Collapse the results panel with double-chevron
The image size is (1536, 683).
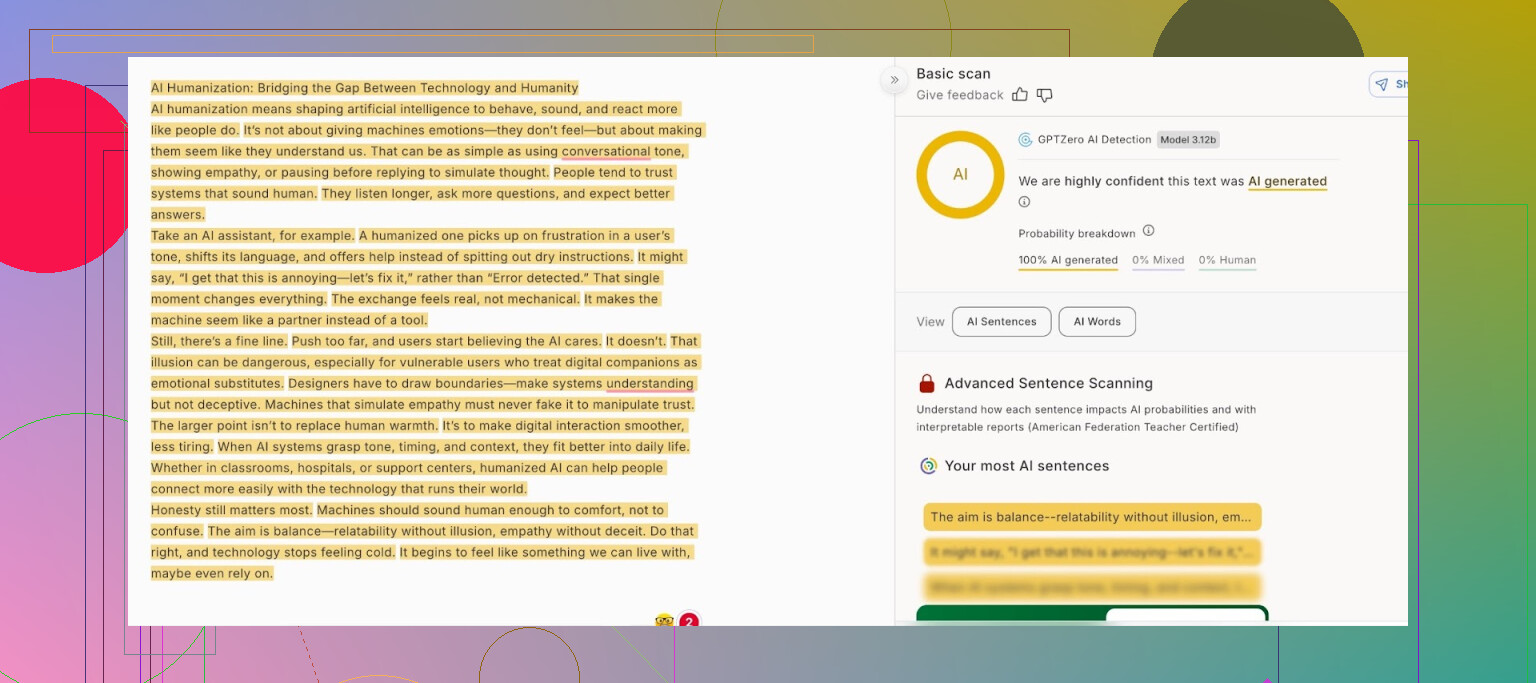tap(894, 80)
